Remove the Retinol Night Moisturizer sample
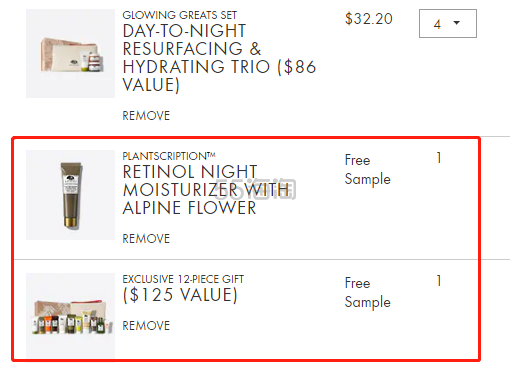This screenshot has height=378, width=510. [146, 239]
